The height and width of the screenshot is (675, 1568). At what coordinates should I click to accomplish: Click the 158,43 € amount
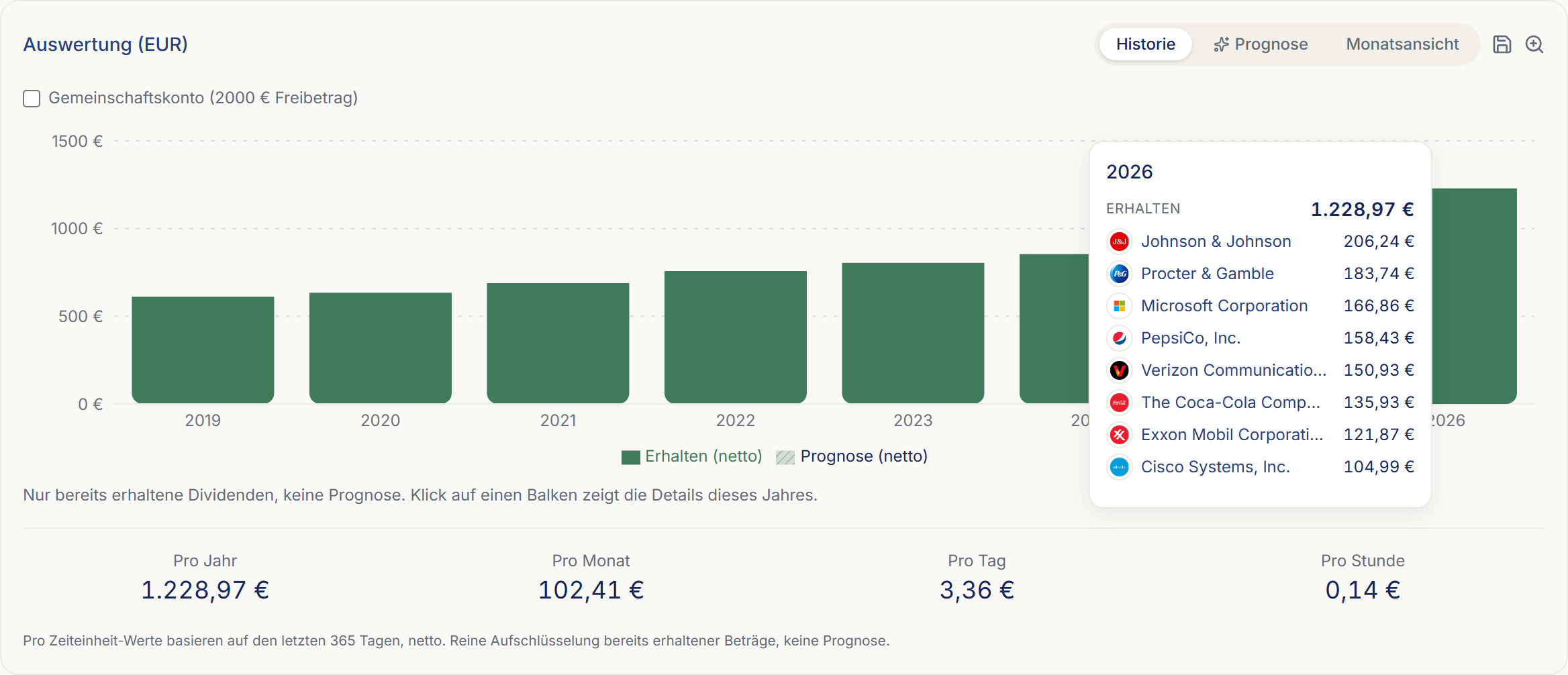click(x=1379, y=338)
